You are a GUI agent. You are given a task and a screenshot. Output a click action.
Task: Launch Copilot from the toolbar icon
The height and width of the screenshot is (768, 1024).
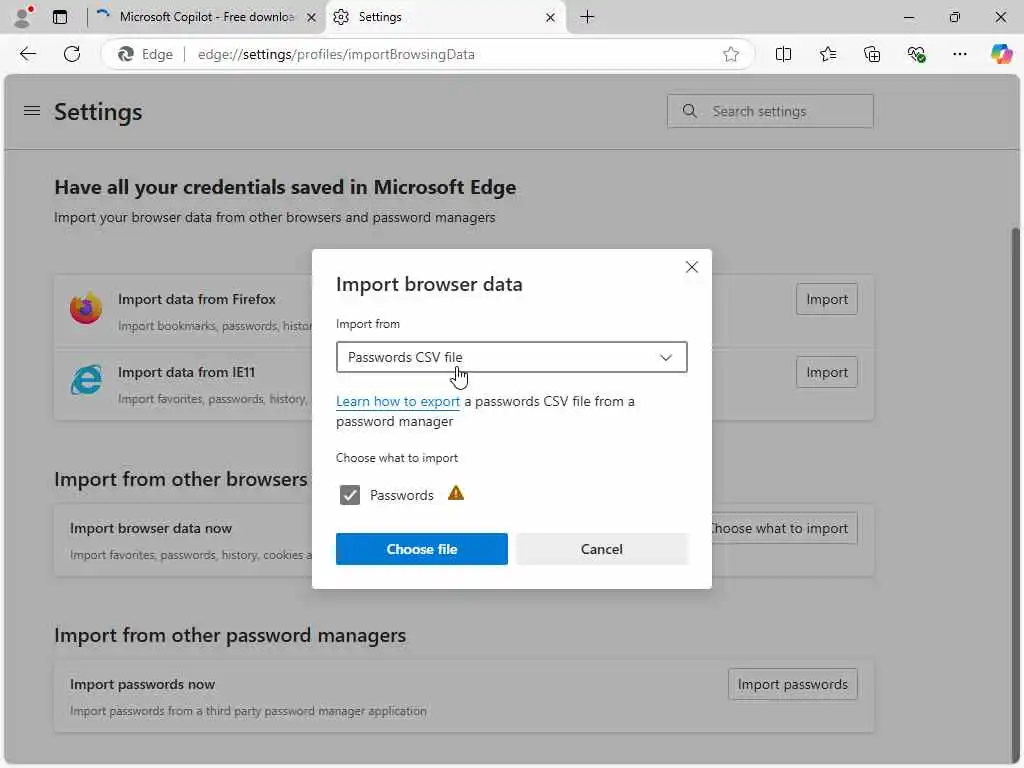click(1001, 54)
